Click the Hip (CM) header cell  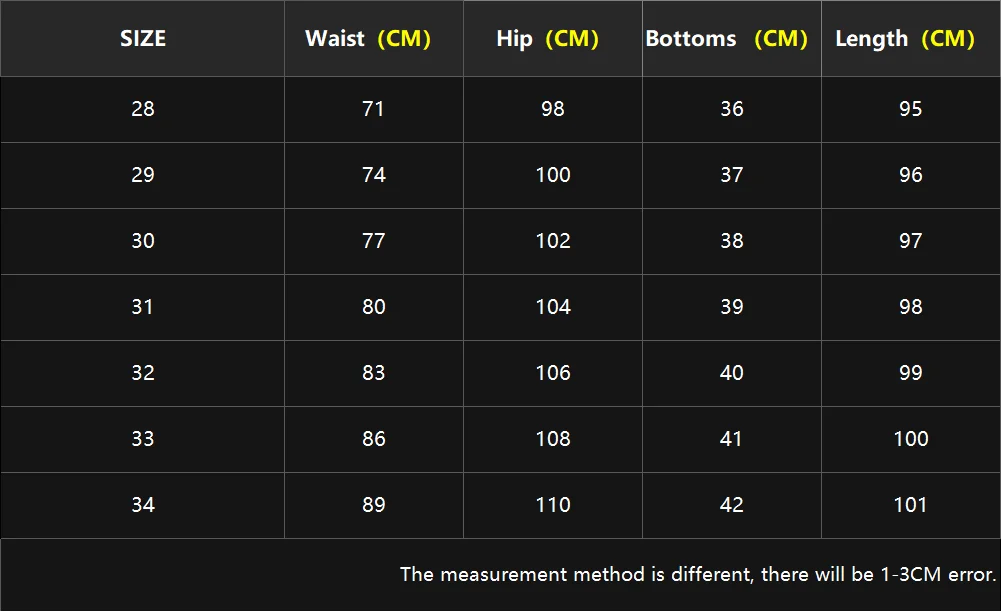click(x=547, y=39)
